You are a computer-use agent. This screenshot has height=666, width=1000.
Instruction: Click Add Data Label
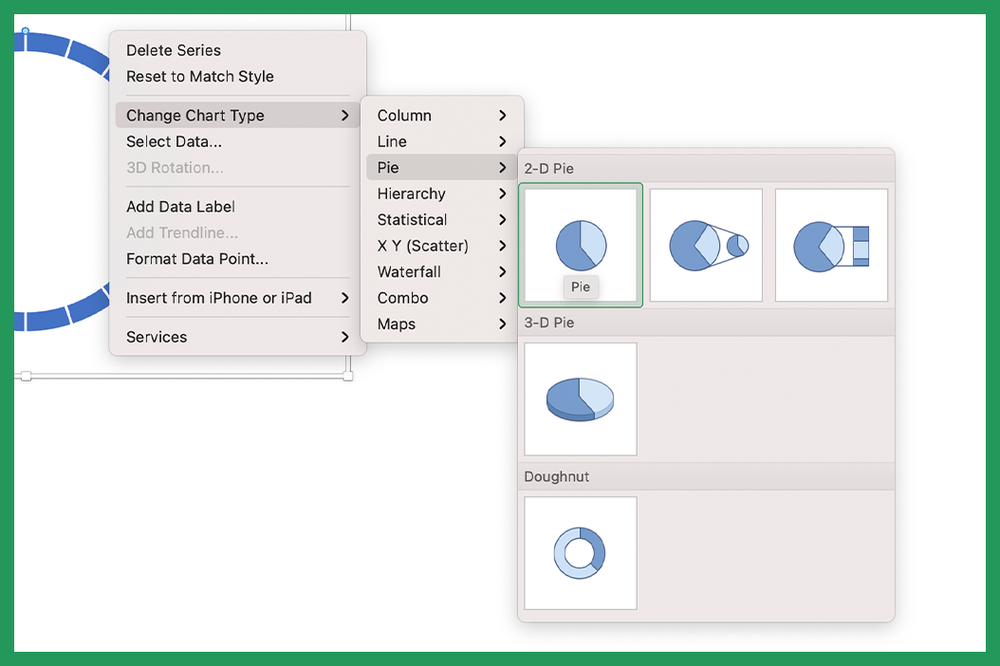[180, 206]
